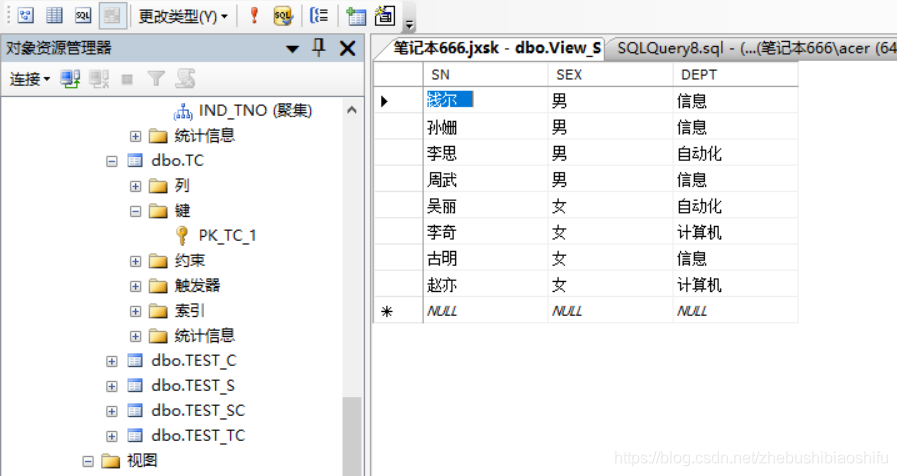
Task: Click the IND_TNO index icon
Action: 182,111
